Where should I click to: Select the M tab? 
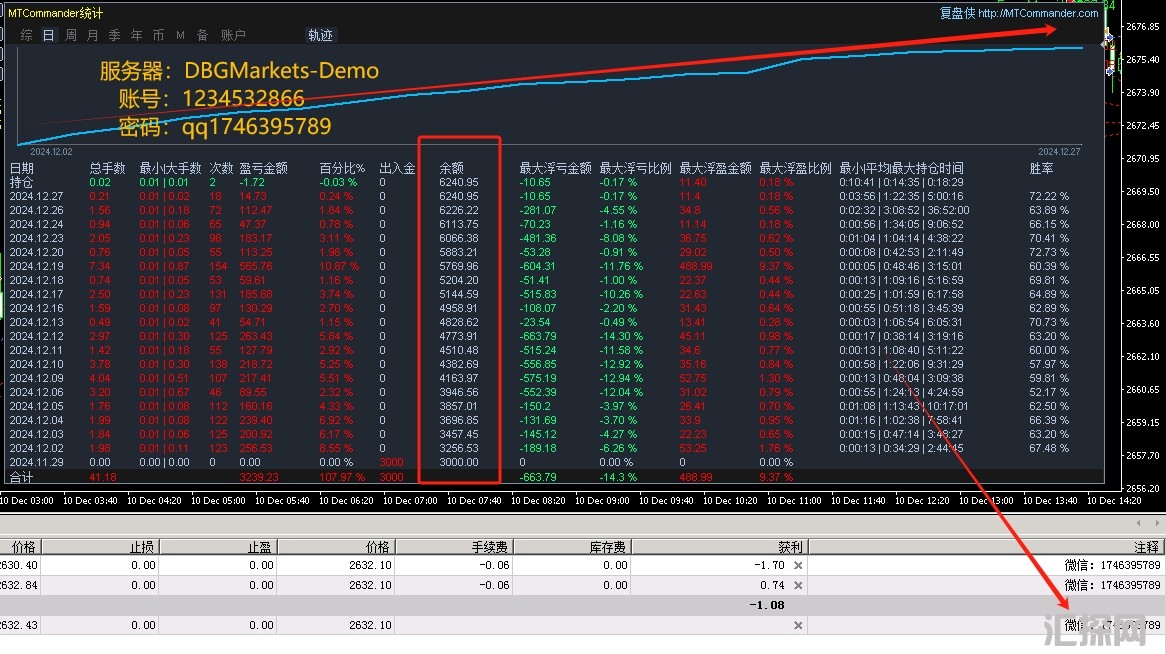(x=180, y=35)
